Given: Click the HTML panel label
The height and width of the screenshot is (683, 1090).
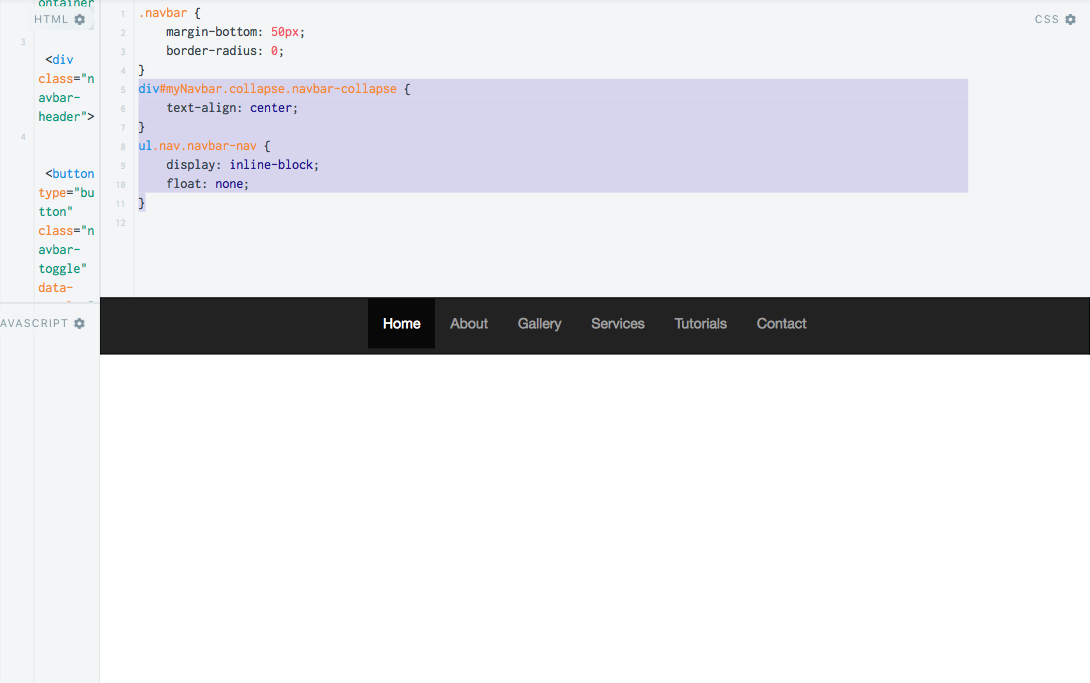Looking at the screenshot, I should point(51,19).
